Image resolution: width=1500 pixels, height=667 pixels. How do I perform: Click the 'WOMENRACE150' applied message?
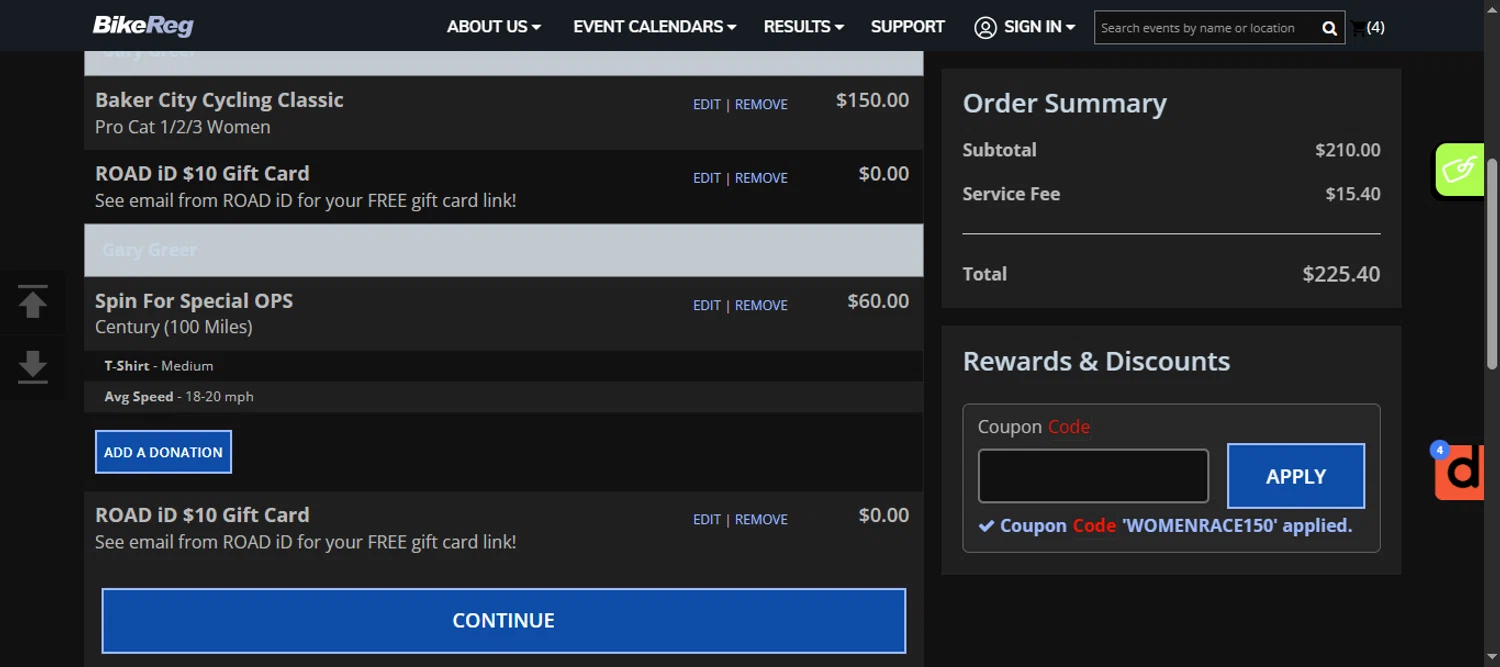1165,525
